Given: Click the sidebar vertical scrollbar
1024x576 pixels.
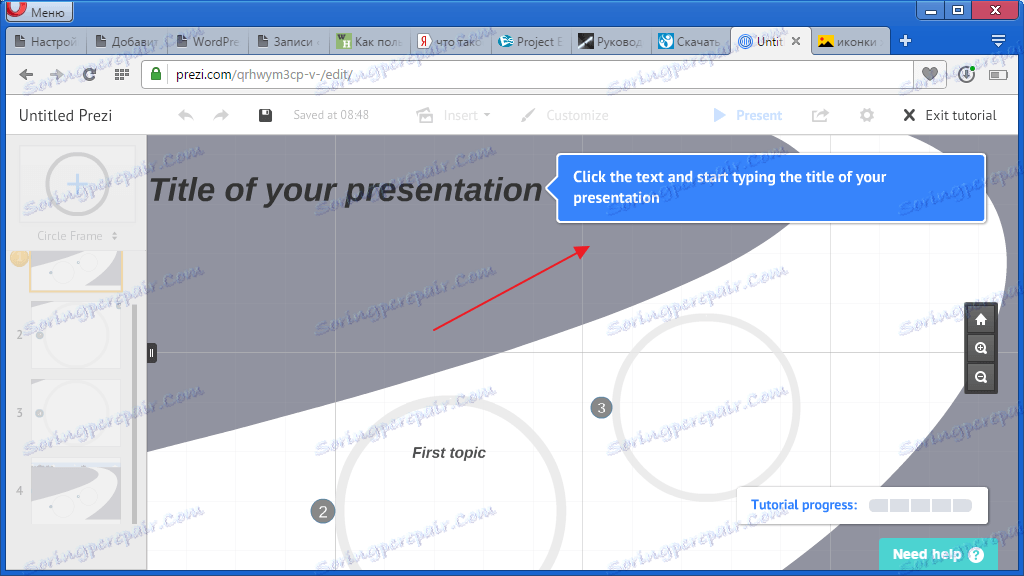Looking at the screenshot, I should point(135,413).
